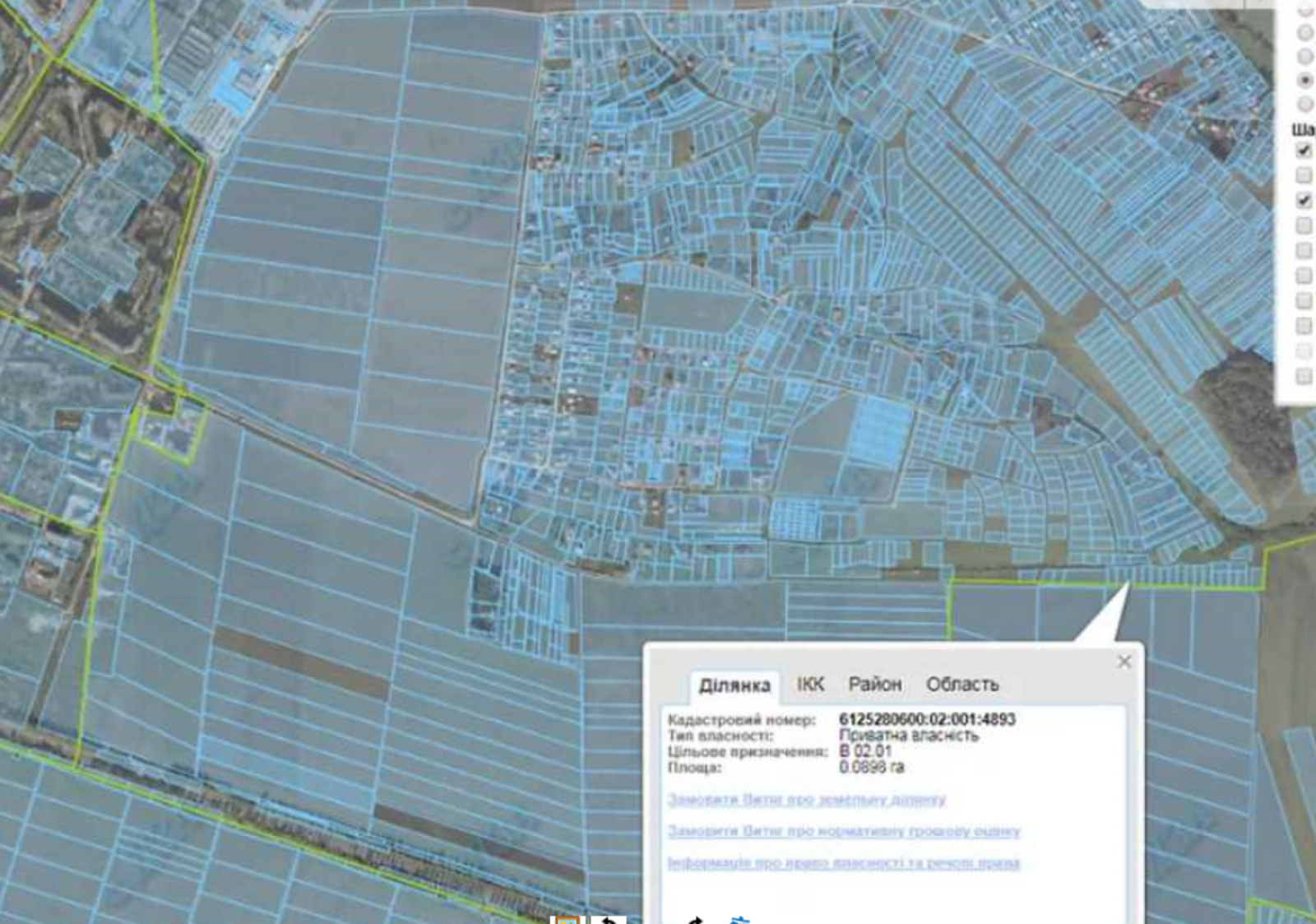Screen dimensions: 1316x924
Task: Open the second link about normative monetary valuation
Action: [843, 831]
